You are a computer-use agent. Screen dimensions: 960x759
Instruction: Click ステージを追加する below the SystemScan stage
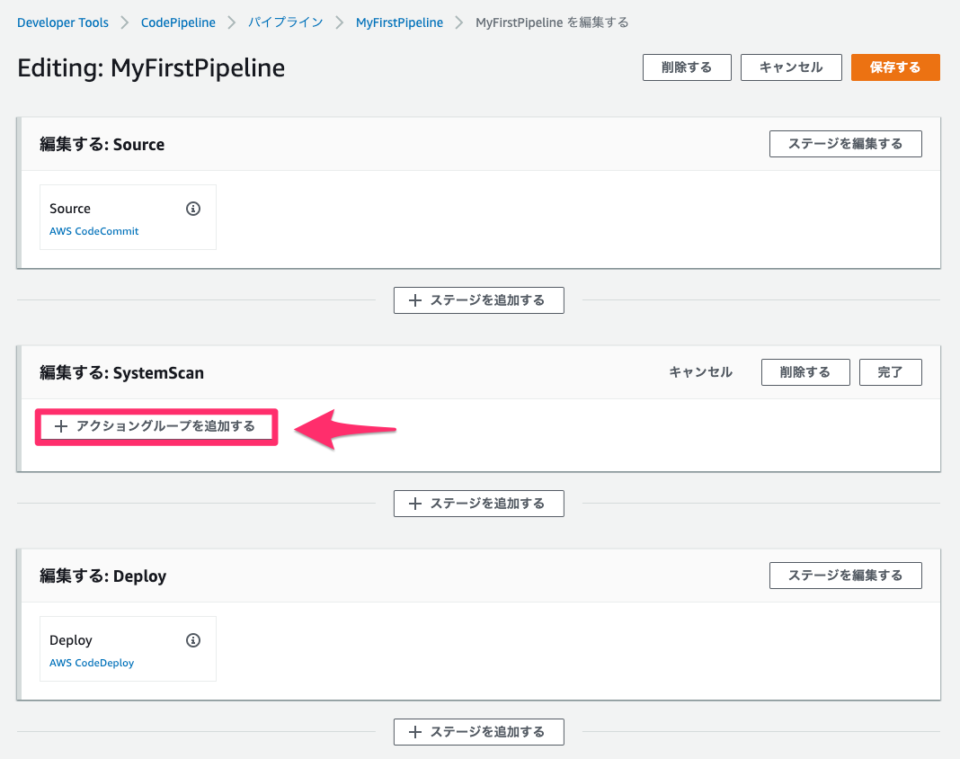pos(478,503)
